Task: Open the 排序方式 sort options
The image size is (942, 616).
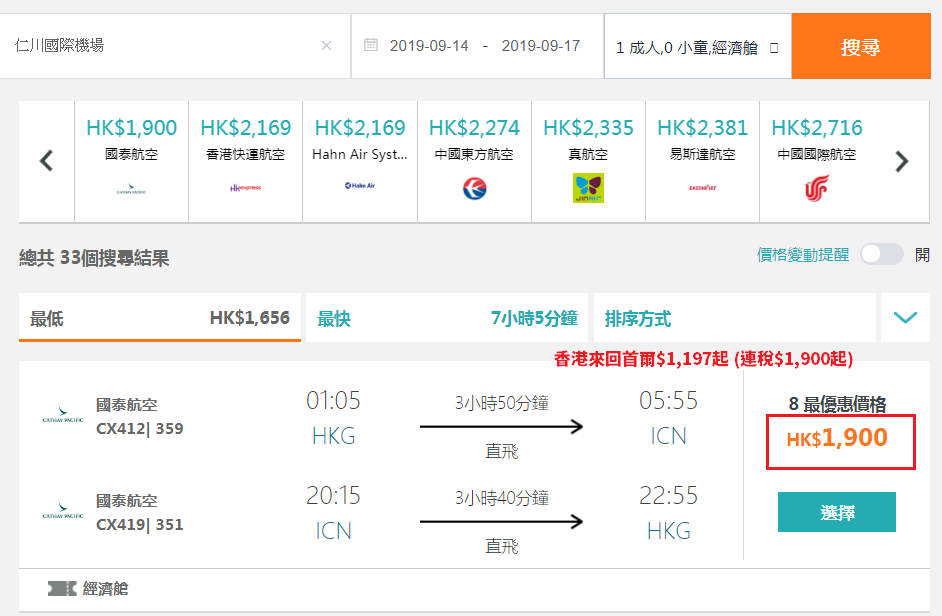Action: click(x=735, y=317)
